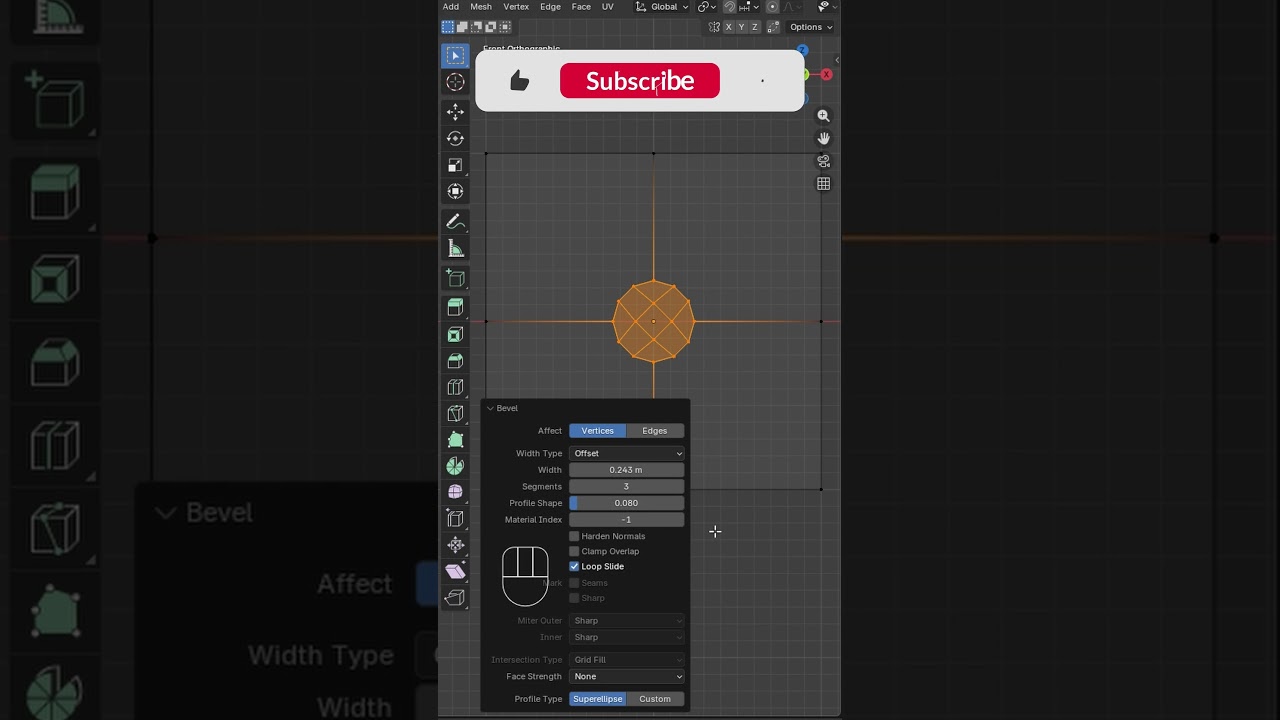Viewport: 1280px width, 720px height.
Task: Open Transform Orientation Global dropdown
Action: point(662,7)
